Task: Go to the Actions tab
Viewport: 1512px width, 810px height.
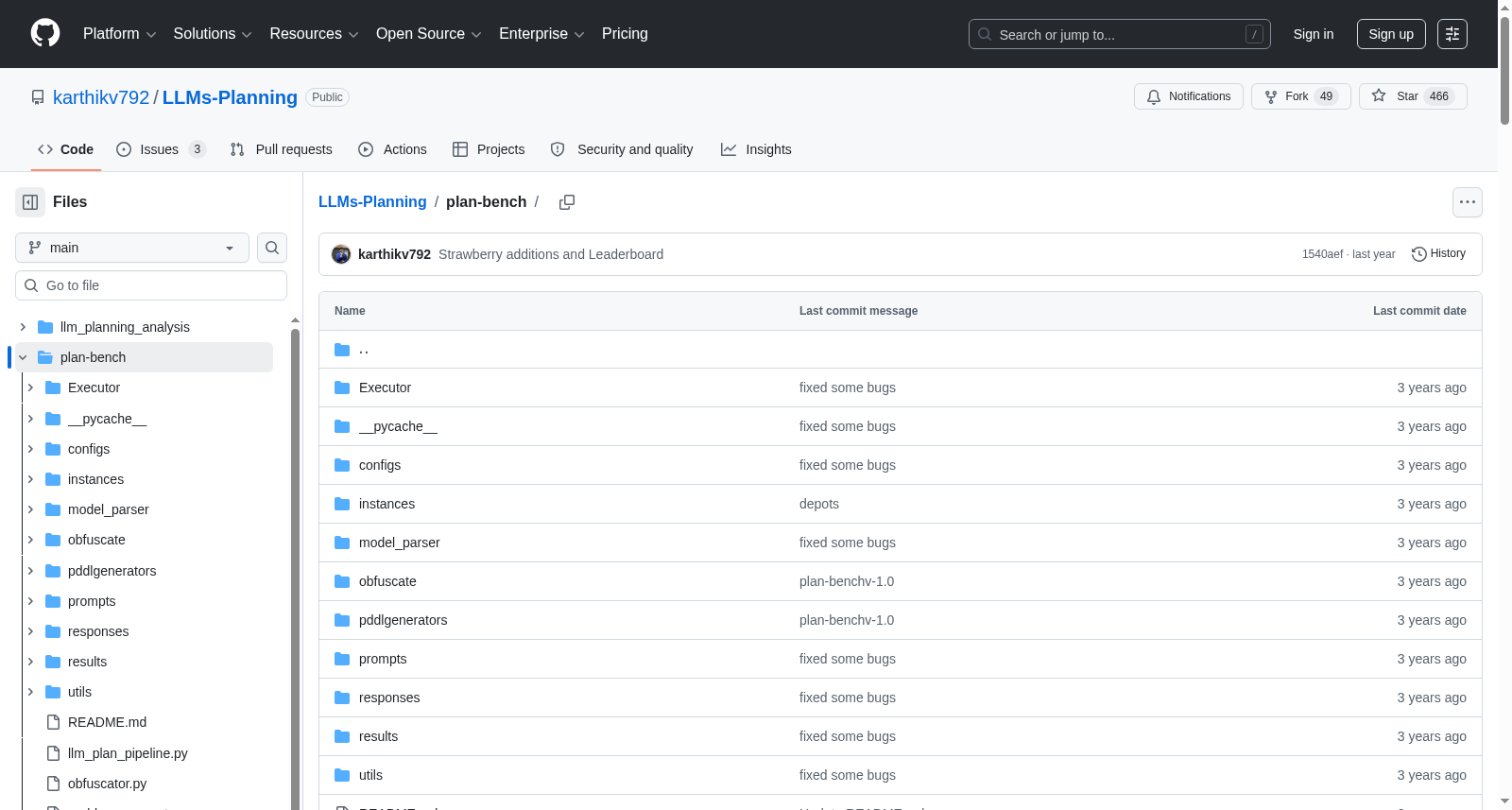Action: tap(393, 149)
